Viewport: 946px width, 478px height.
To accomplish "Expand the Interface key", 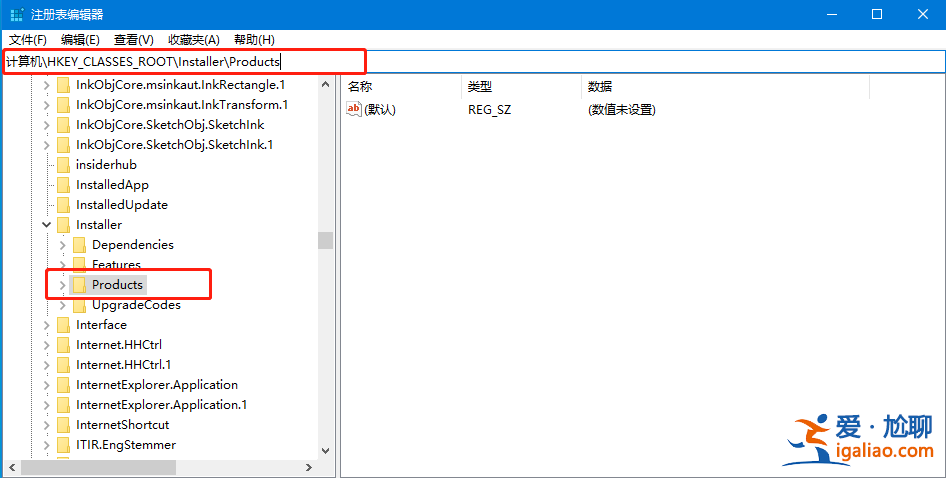I will [47, 325].
